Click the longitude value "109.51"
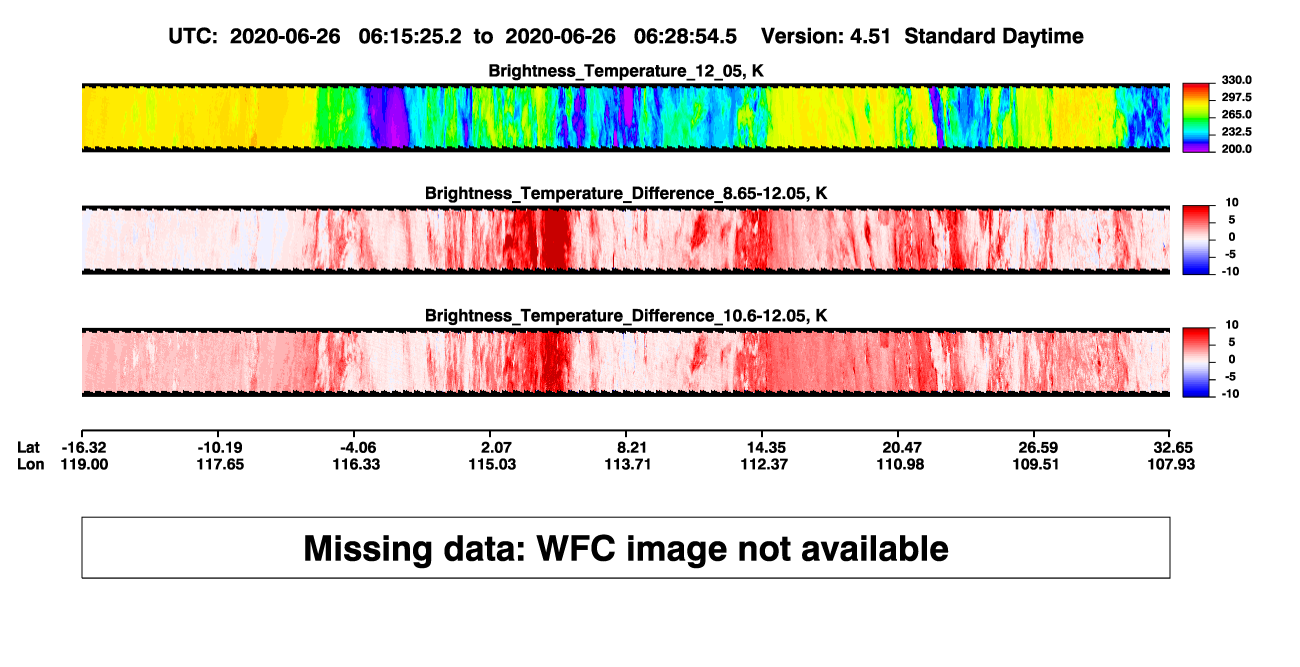1300x667 pixels. [1037, 464]
